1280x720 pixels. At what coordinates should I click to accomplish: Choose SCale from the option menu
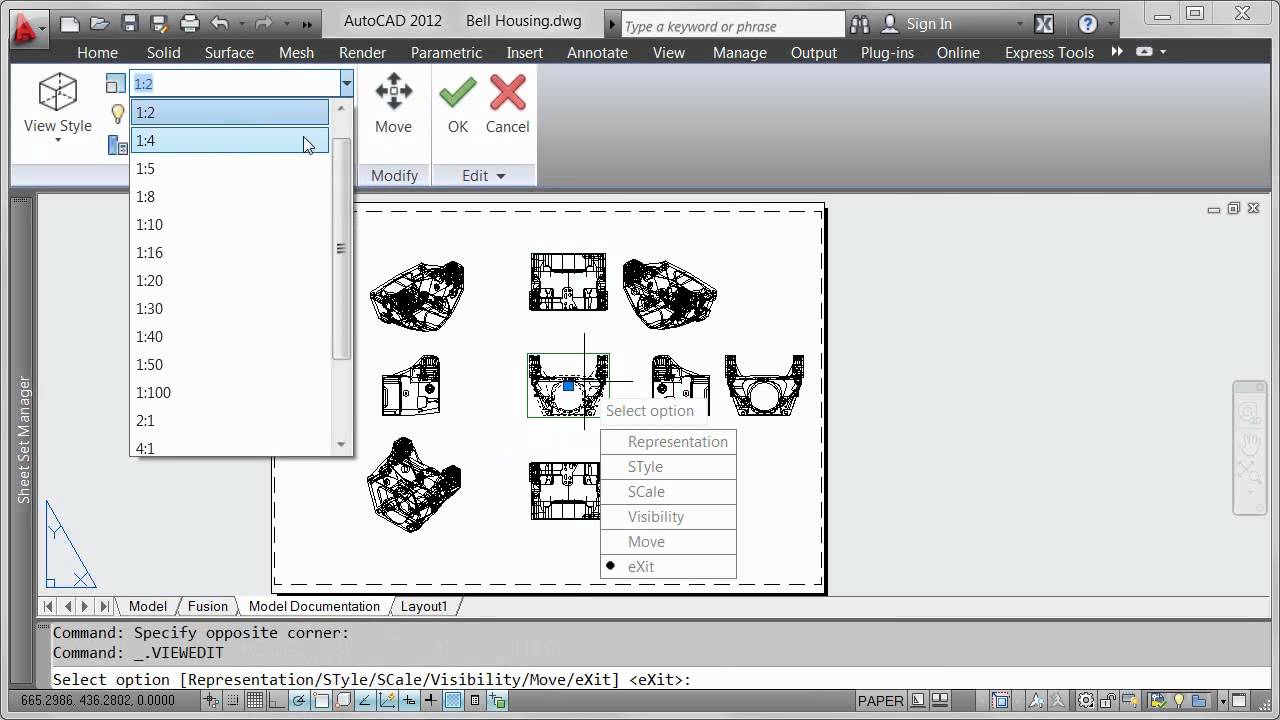click(x=668, y=492)
